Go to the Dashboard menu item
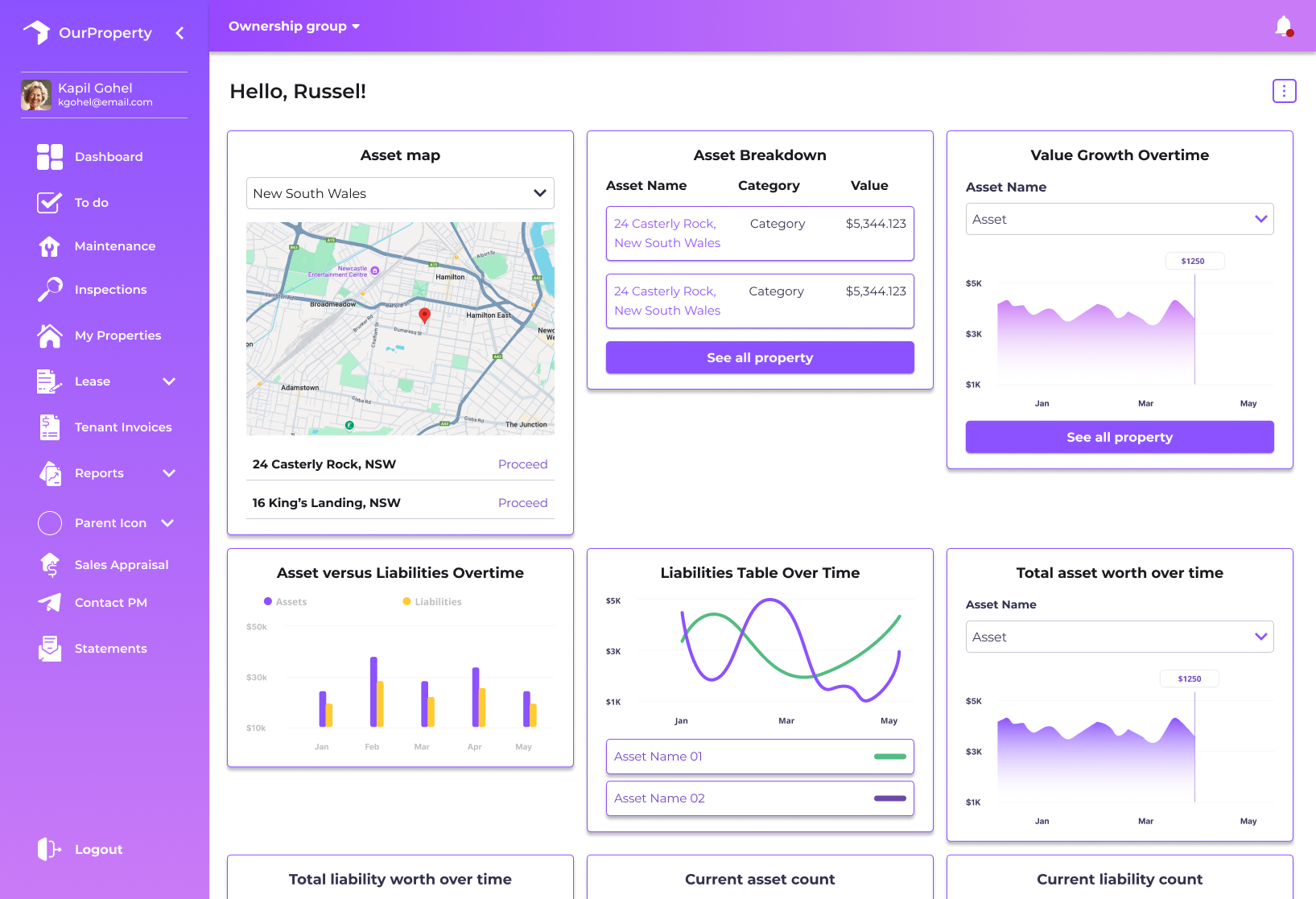Screen dimensions: 1316x899 pyautogui.click(x=108, y=157)
